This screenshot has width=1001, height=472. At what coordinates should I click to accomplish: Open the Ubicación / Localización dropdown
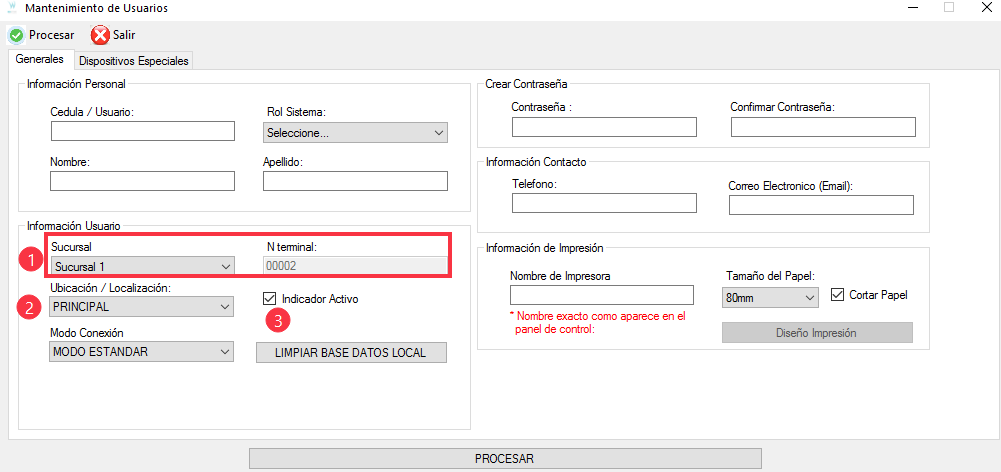[x=141, y=306]
